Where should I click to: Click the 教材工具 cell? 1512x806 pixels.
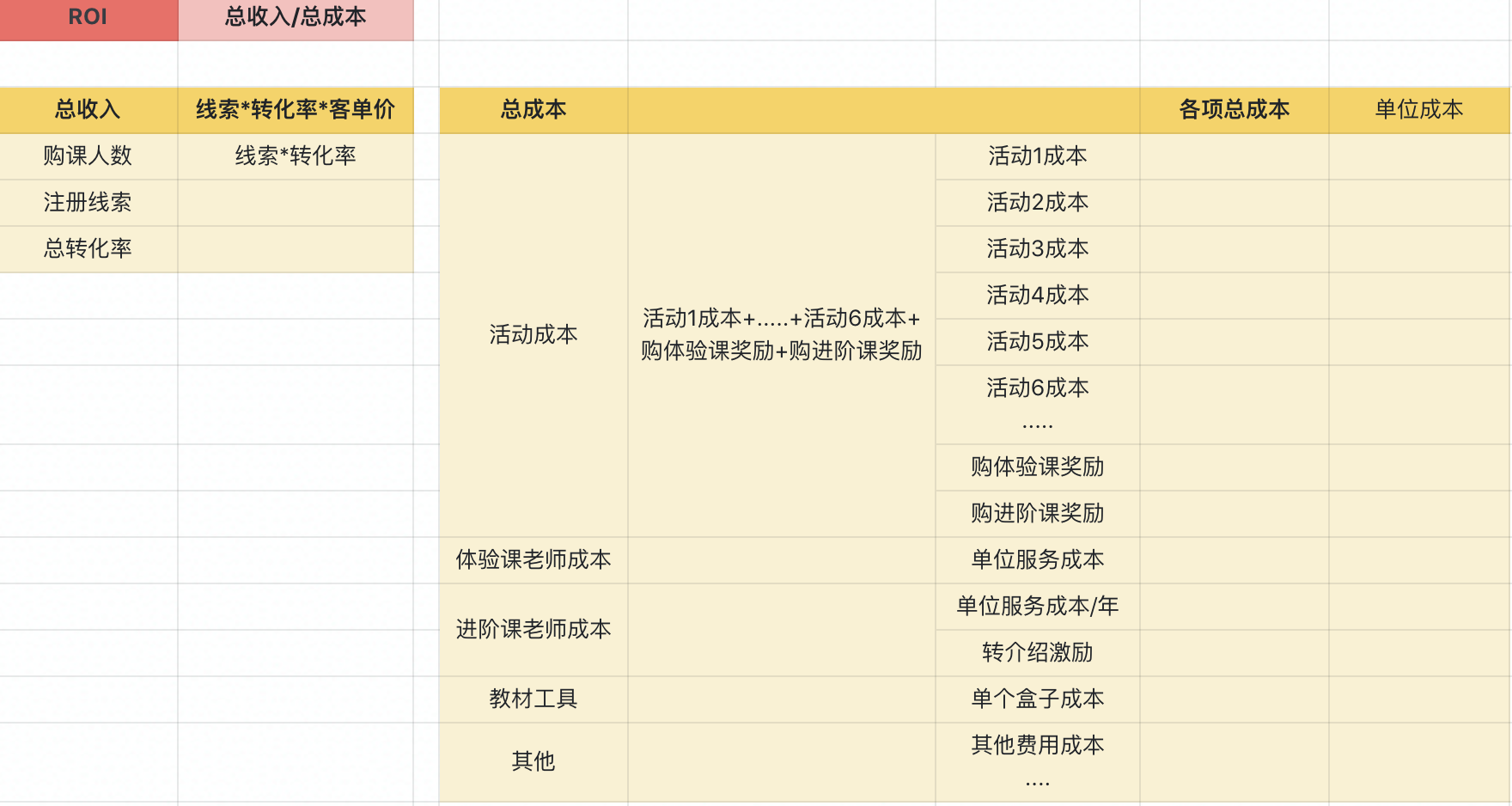click(533, 699)
